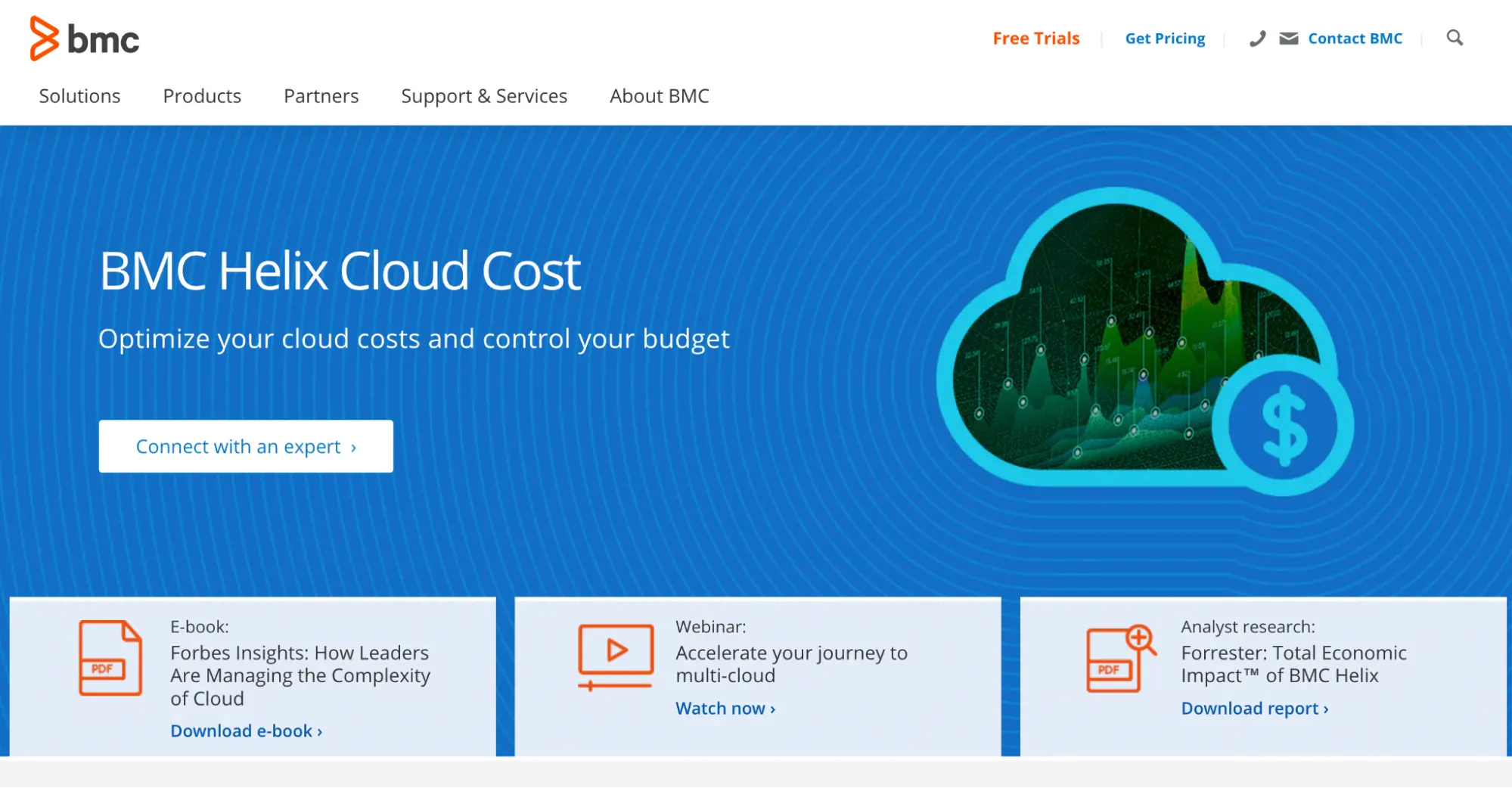
Task: Click the phone icon beside Contact BMC
Action: [x=1257, y=39]
